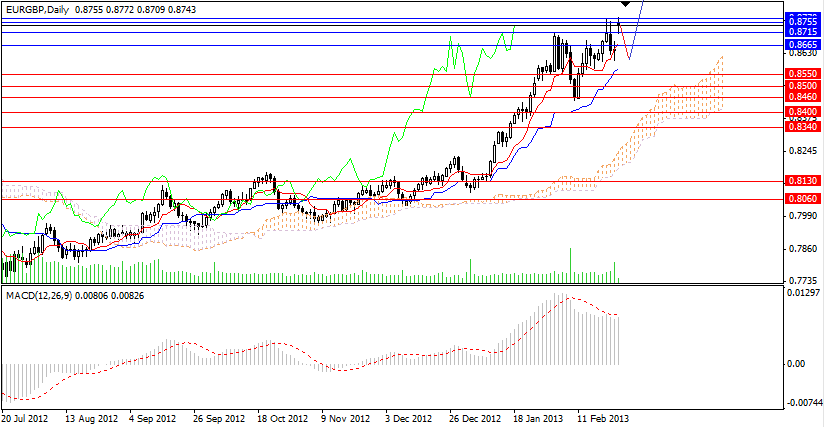The height and width of the screenshot is (427, 824).
Task: Click the 0.8340 red support level tag
Action: 800,127
